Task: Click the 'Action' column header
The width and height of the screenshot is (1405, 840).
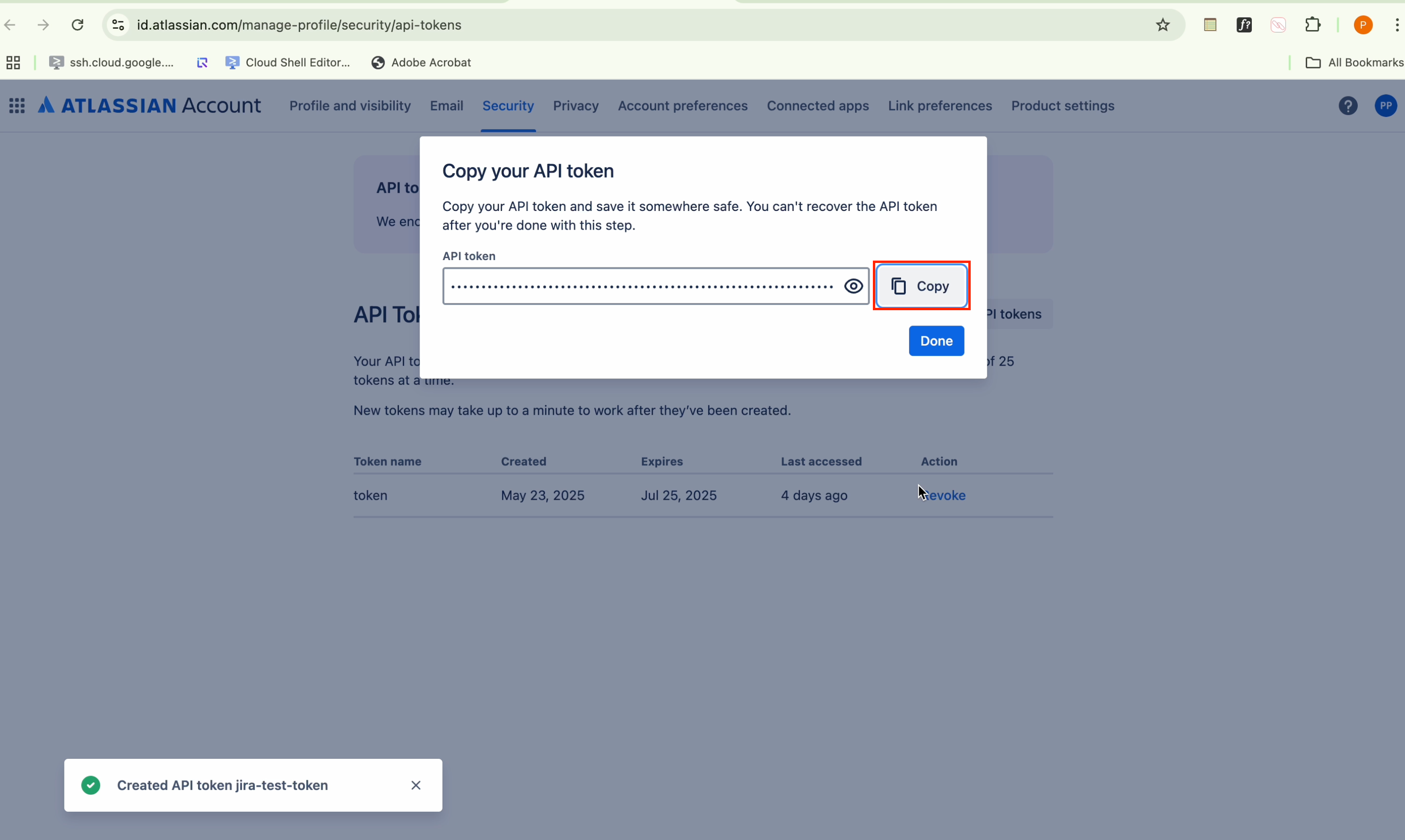Action: [x=939, y=462]
